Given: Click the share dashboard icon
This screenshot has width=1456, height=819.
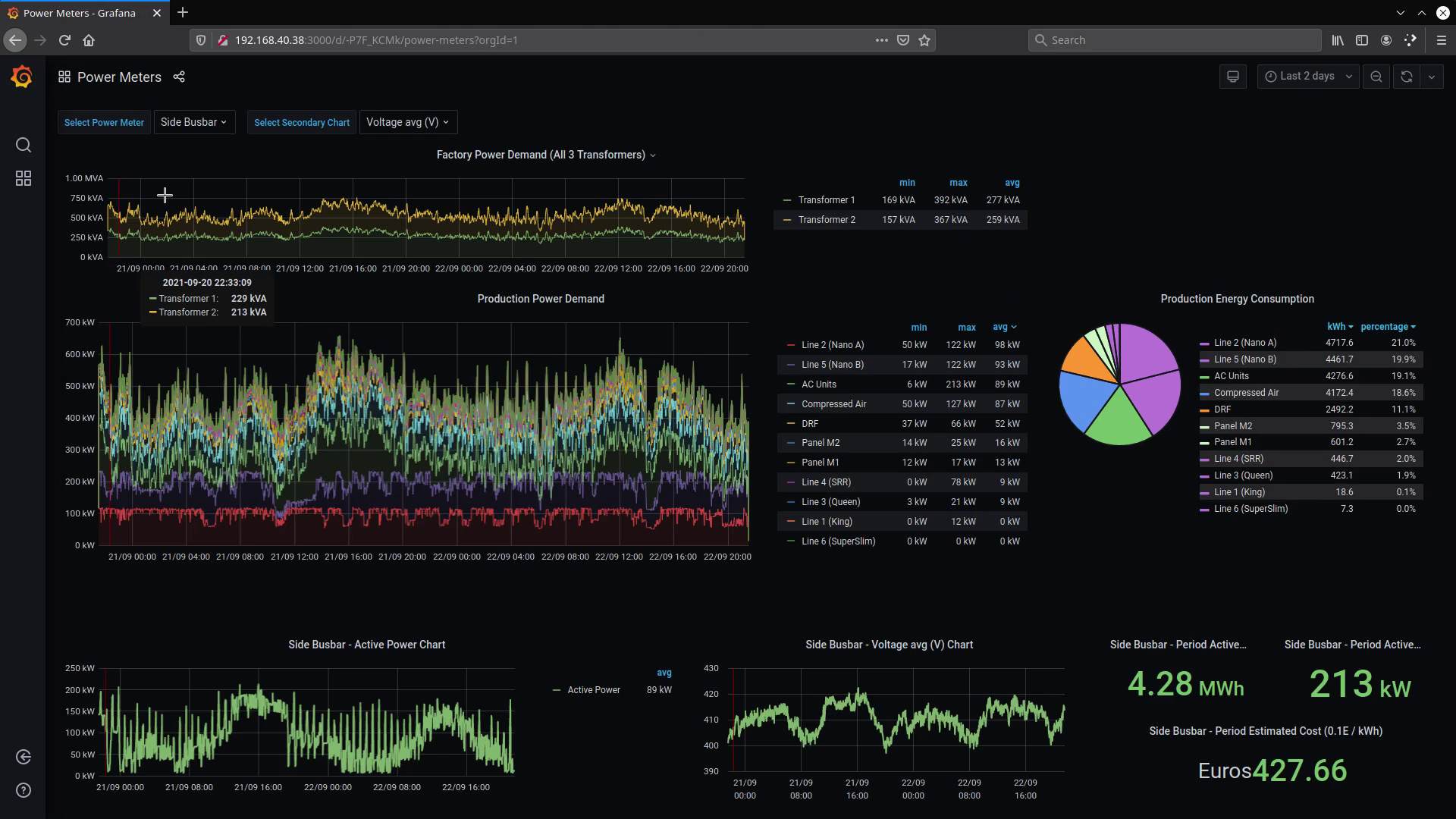Looking at the screenshot, I should click(x=179, y=77).
